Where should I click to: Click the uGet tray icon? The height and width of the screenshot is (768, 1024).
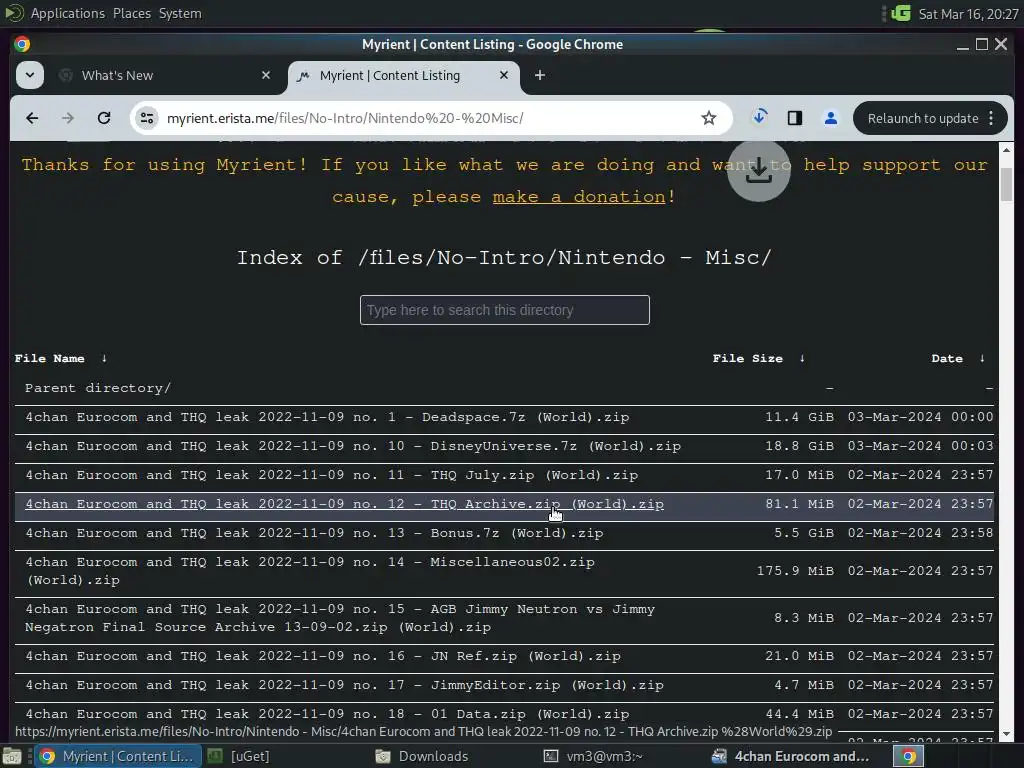[901, 13]
